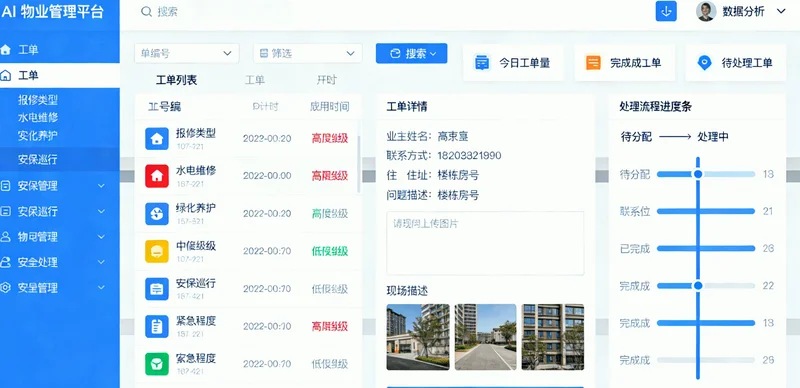Click the 请现间上传图片 text area
Viewport: 800px width, 388px height.
[485, 243]
